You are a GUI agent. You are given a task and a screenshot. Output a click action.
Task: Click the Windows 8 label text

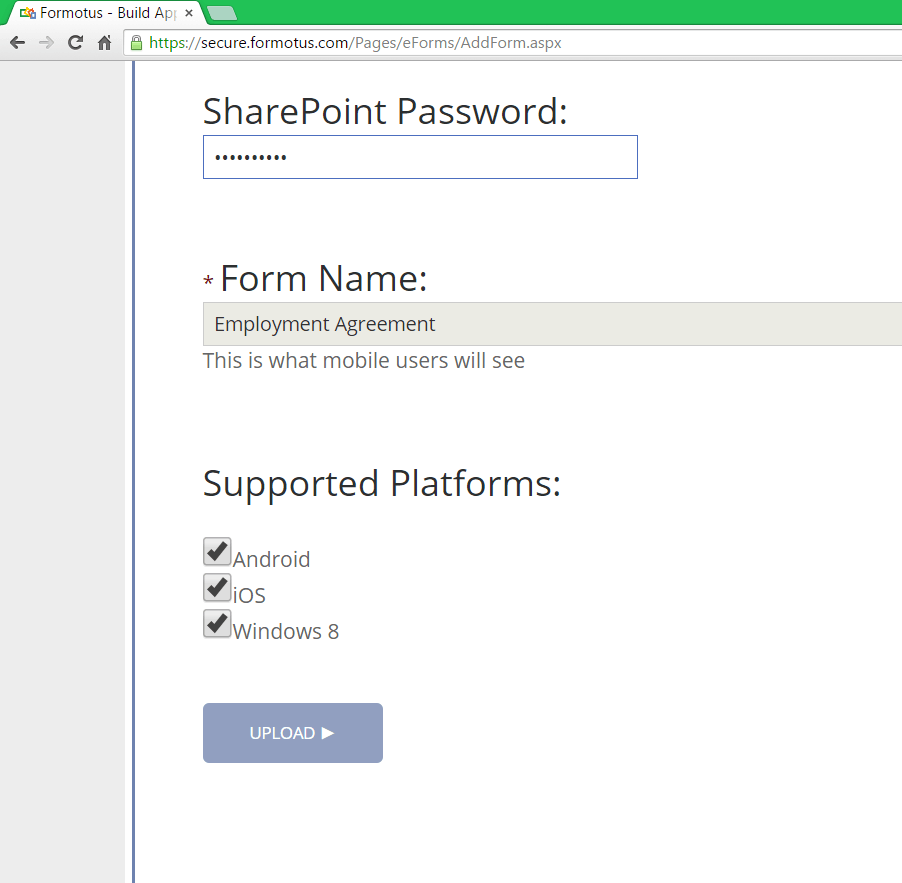pyautogui.click(x=286, y=632)
